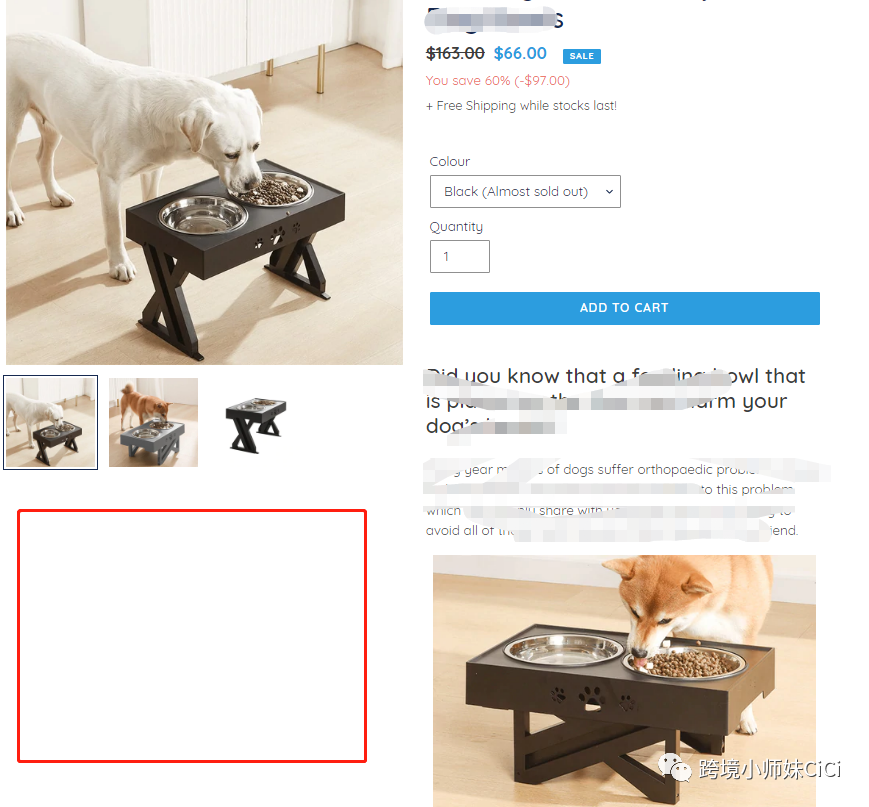Image resolution: width=869 pixels, height=807 pixels.
Task: Click the Free Shipping while stocks last text
Action: [521, 106]
